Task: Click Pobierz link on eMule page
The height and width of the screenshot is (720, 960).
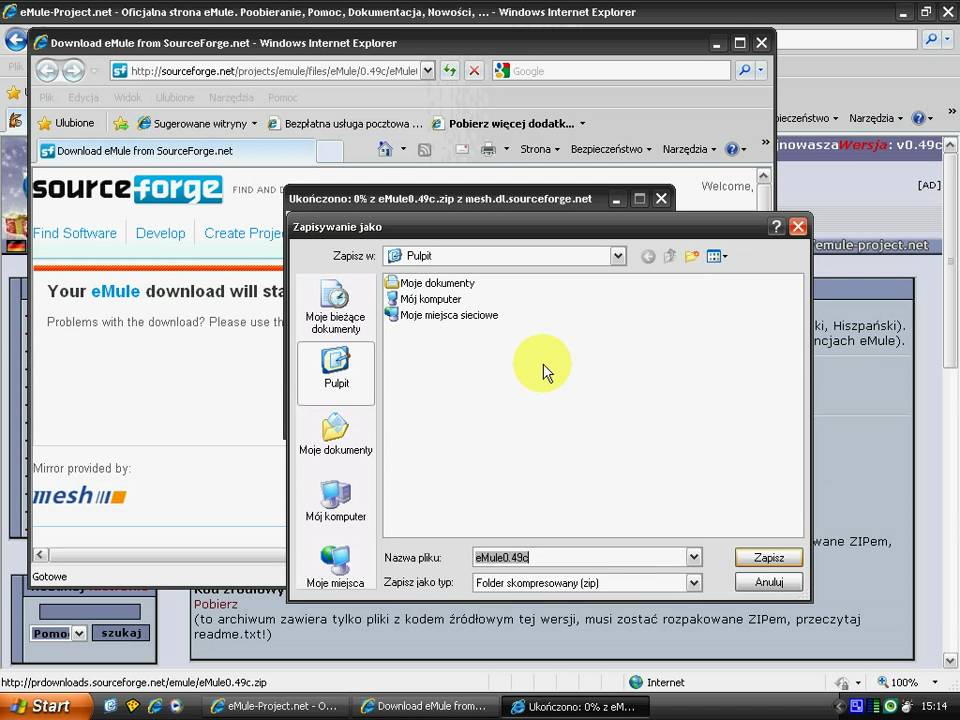Action: click(216, 604)
